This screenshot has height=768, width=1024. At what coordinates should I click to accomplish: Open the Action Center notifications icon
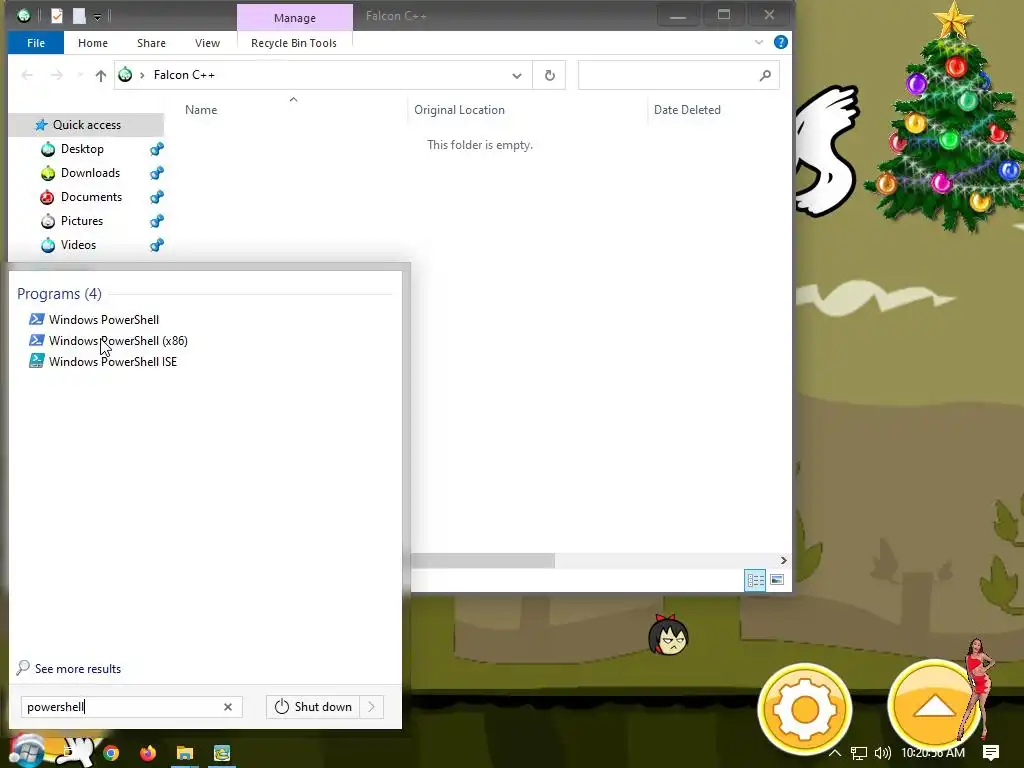(991, 753)
